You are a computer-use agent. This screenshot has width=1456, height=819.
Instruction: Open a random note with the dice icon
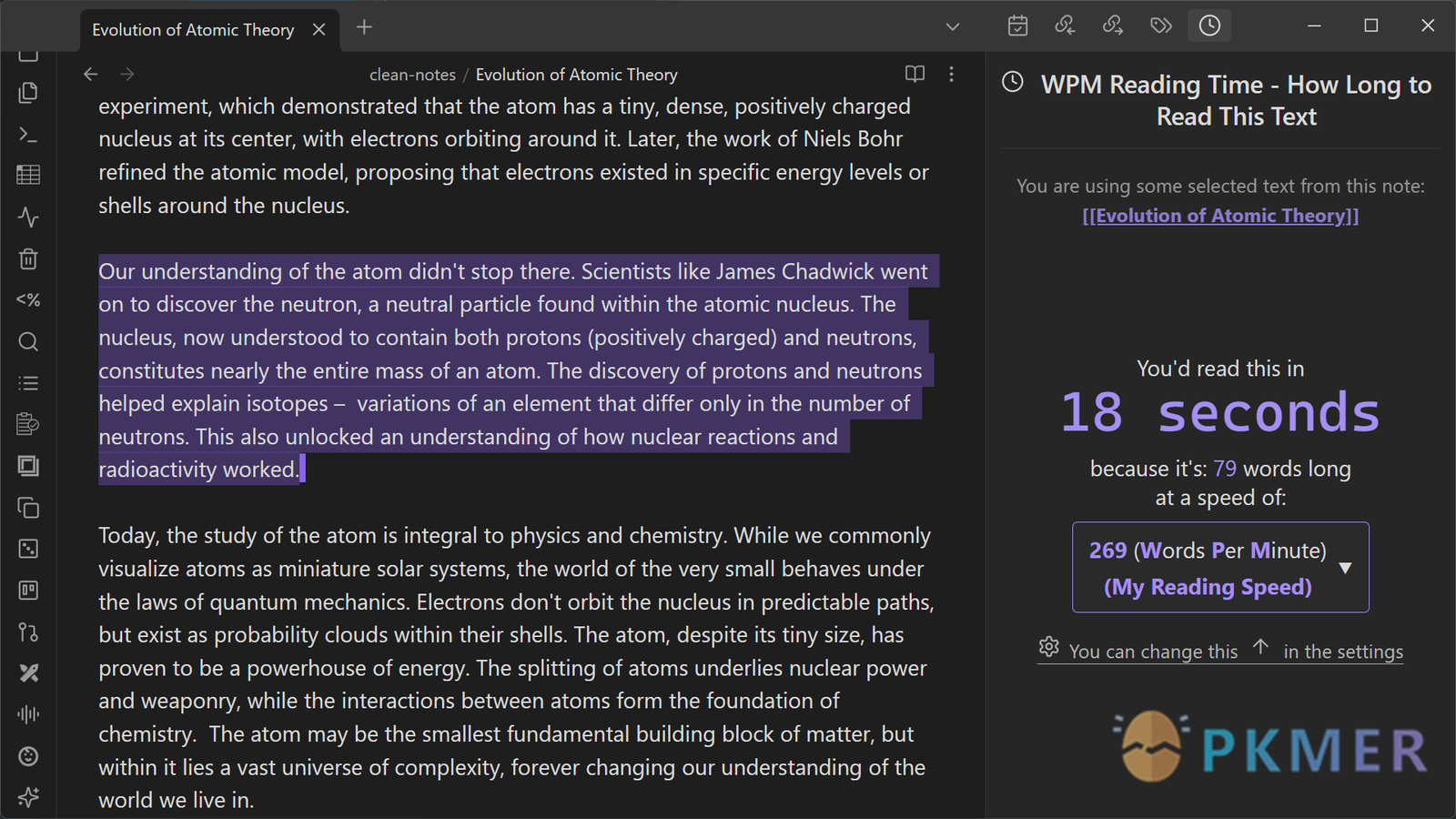coord(28,548)
